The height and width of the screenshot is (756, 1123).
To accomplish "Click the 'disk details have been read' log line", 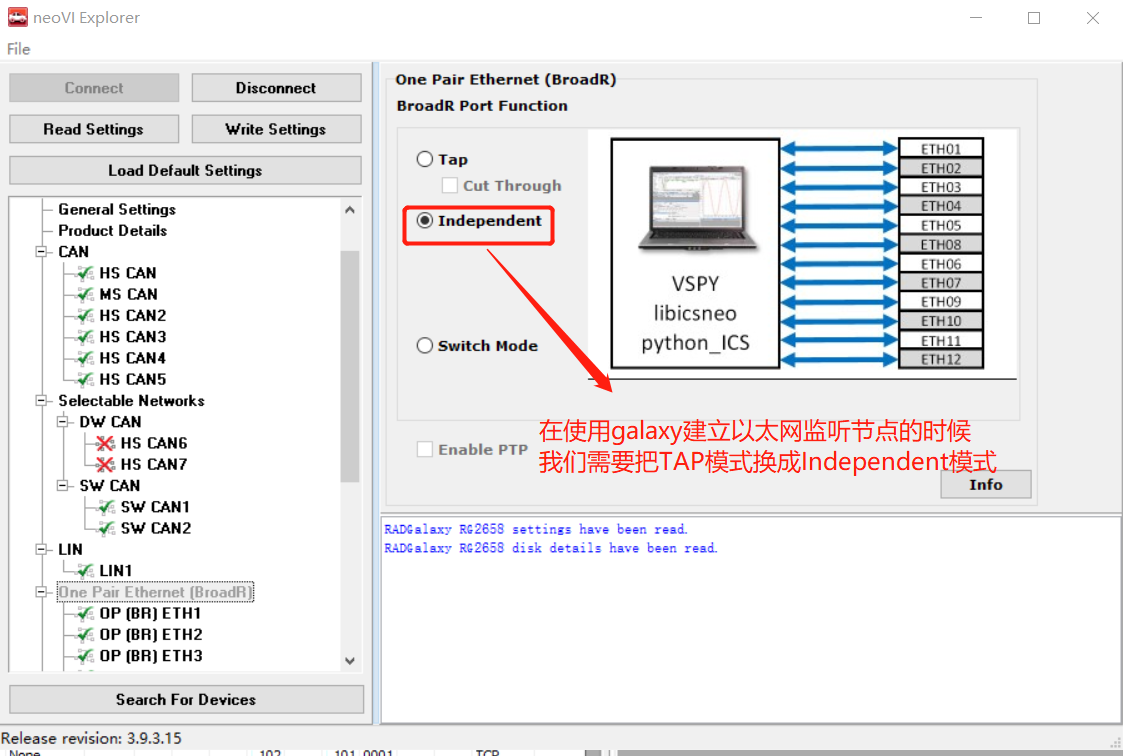I will tap(551, 548).
